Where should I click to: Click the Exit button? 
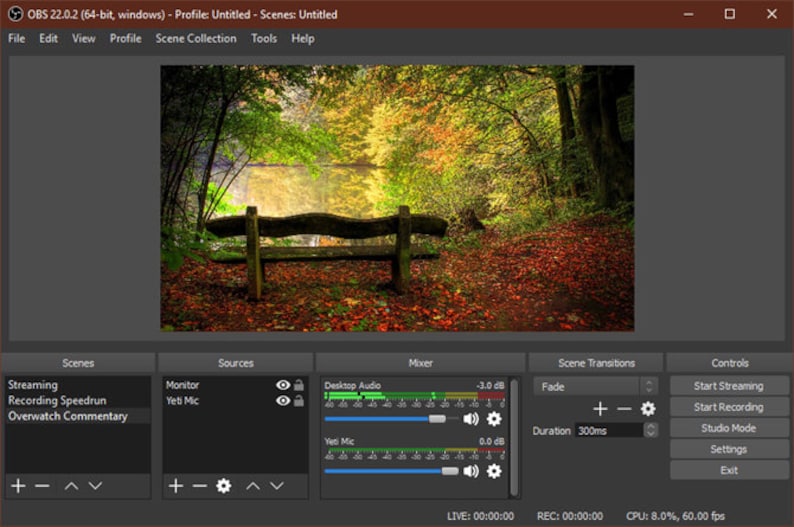[x=729, y=470]
